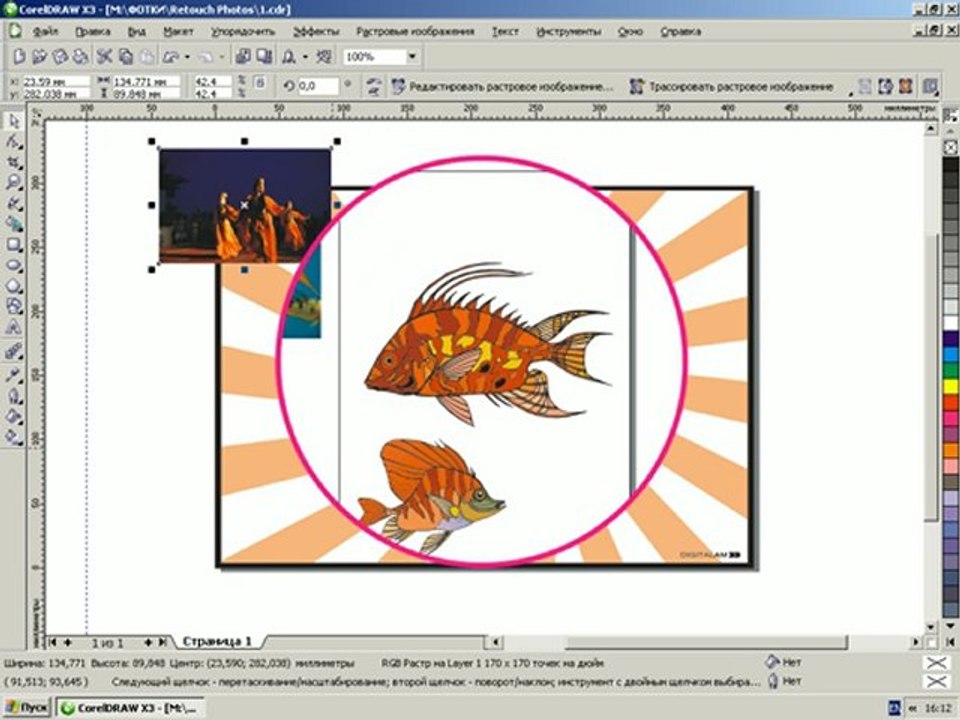Screen dimensions: 960x720
Task: Open the Outline tool flyout
Action: coord(13,397)
